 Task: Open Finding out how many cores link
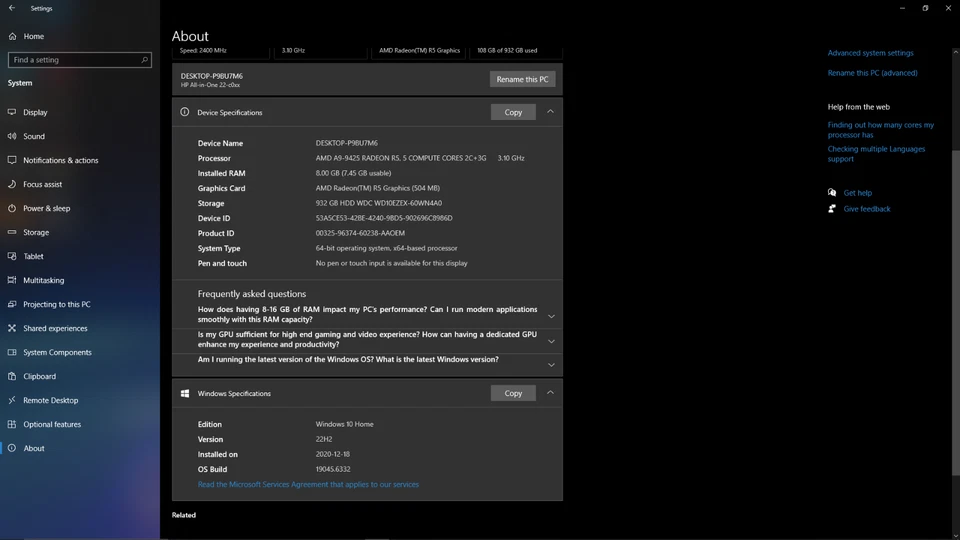(x=880, y=130)
